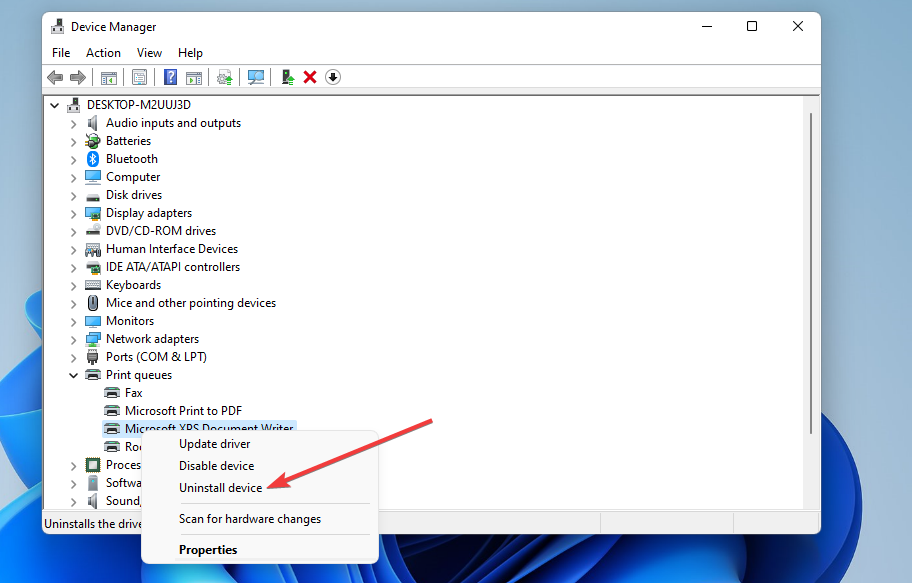Select Update driver in the context menu

(214, 443)
